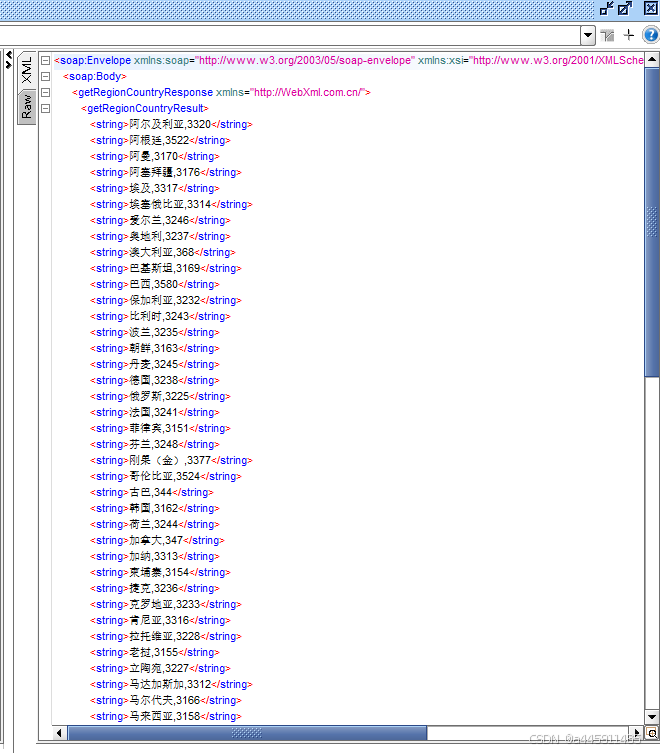660x753 pixels.
Task: Click the panel collapse arrows at far left
Action: pos(8,60)
